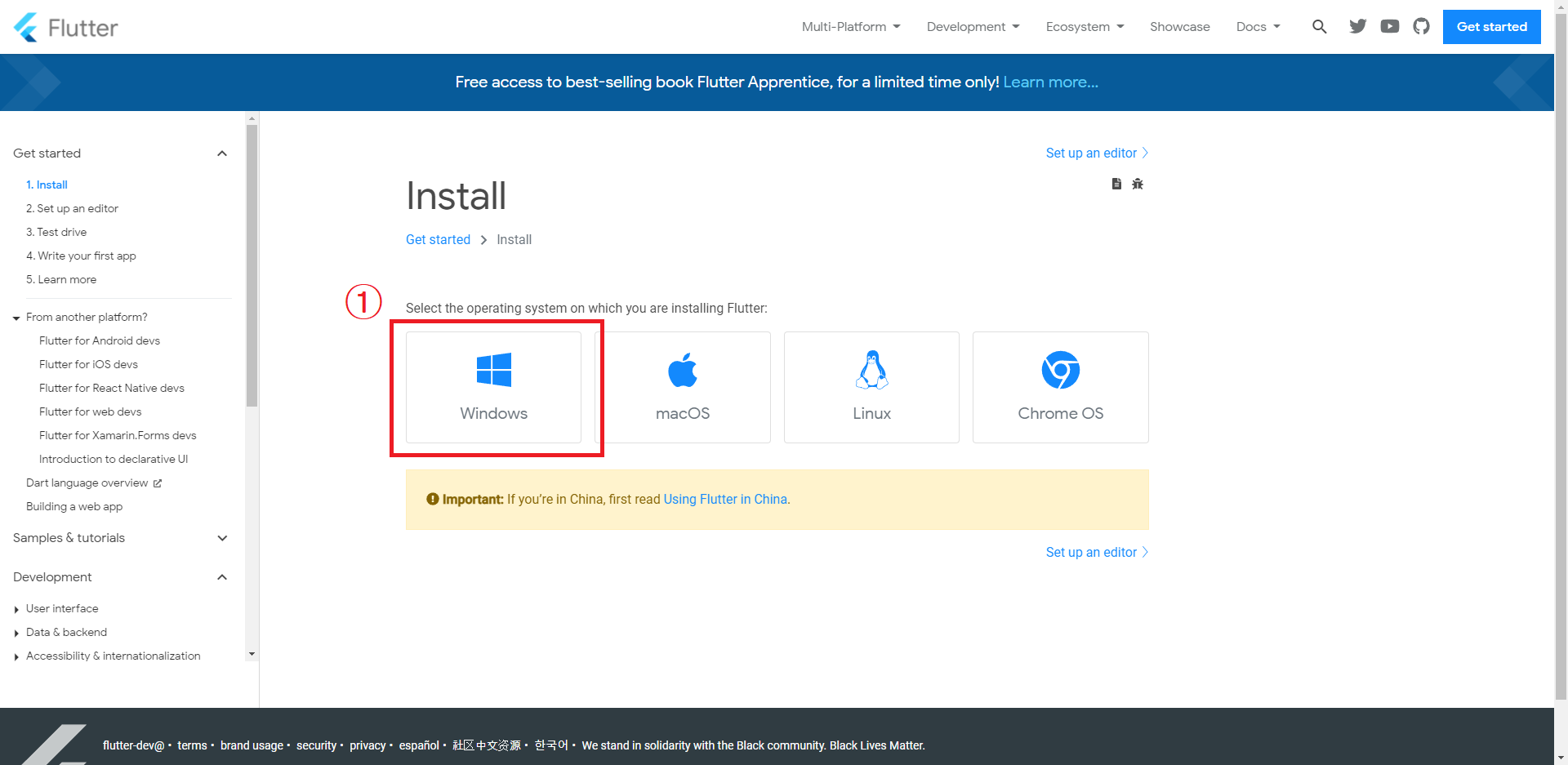
Task: Open the Development dropdown in the top navigation
Action: (x=973, y=27)
